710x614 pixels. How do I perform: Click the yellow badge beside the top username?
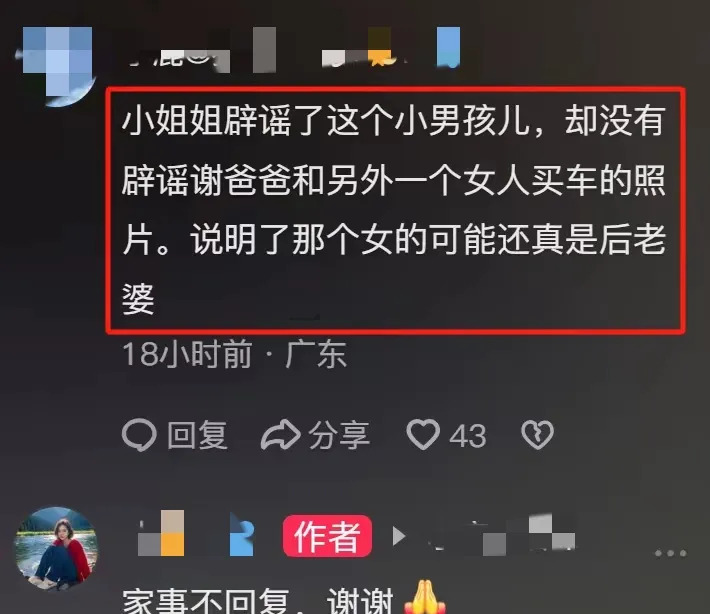tap(379, 46)
